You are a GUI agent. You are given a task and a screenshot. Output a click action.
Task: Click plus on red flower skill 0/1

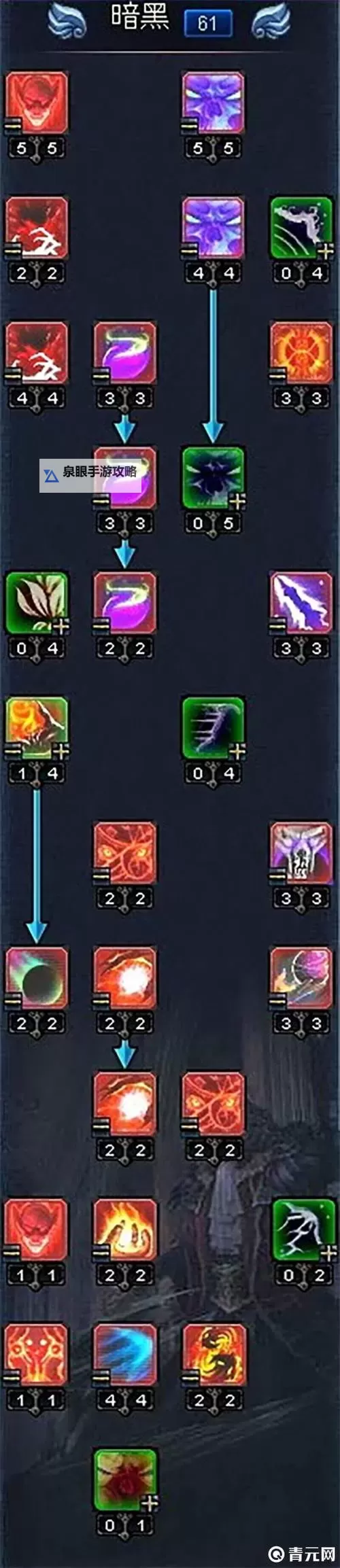click(x=149, y=1503)
